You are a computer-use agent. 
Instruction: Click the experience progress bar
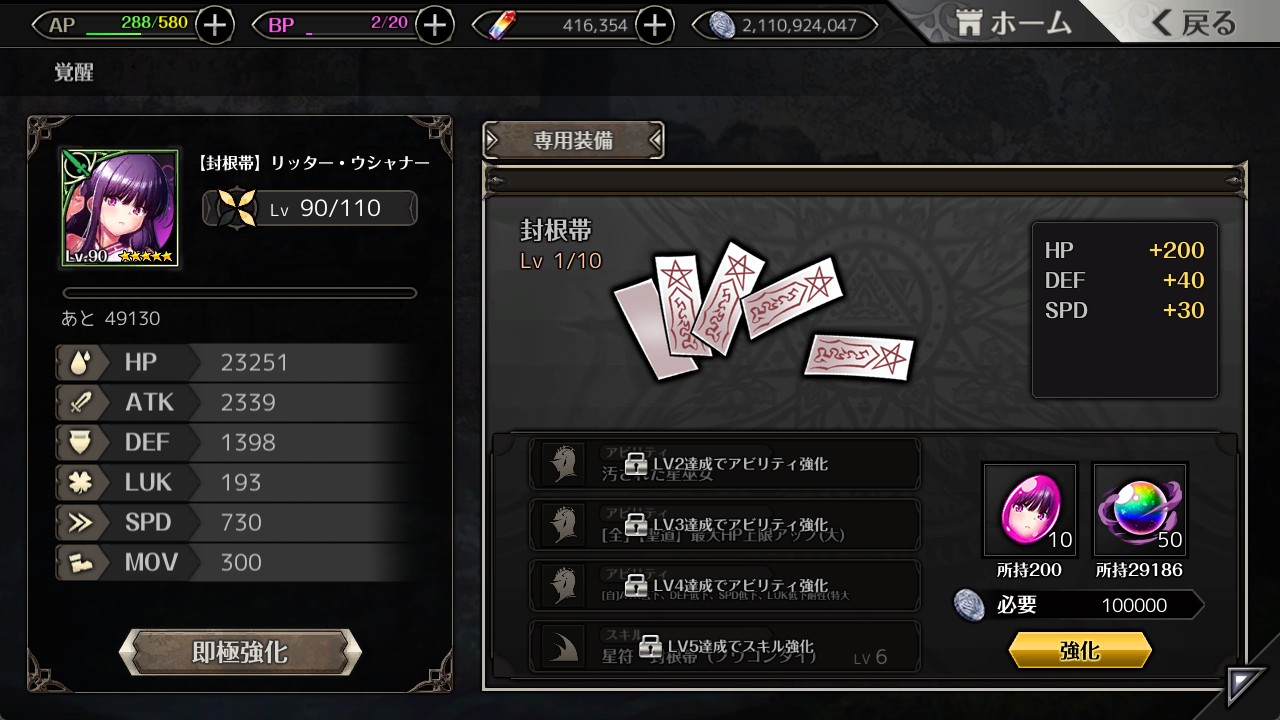pyautogui.click(x=240, y=293)
